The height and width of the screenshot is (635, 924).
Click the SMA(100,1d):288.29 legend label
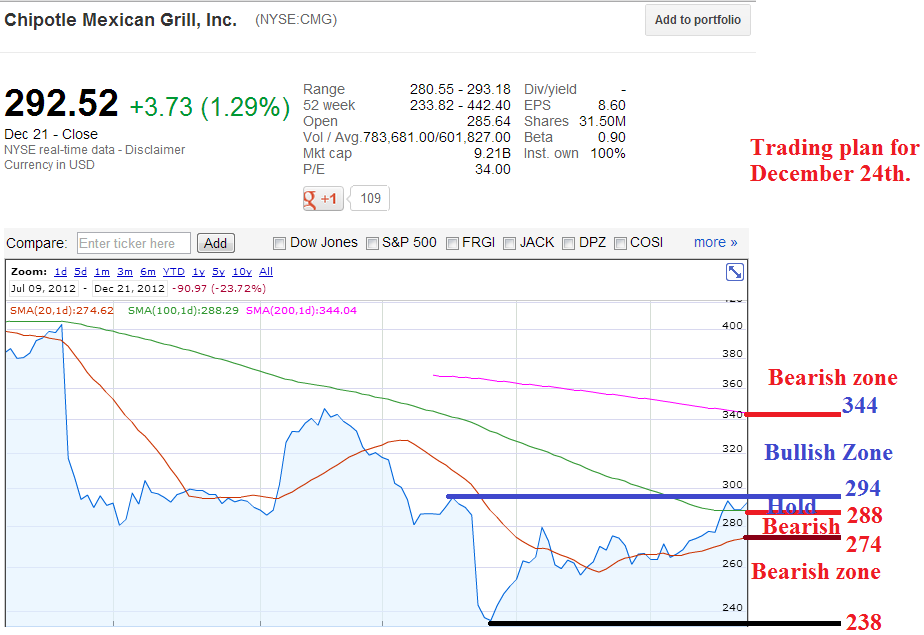[x=183, y=310]
